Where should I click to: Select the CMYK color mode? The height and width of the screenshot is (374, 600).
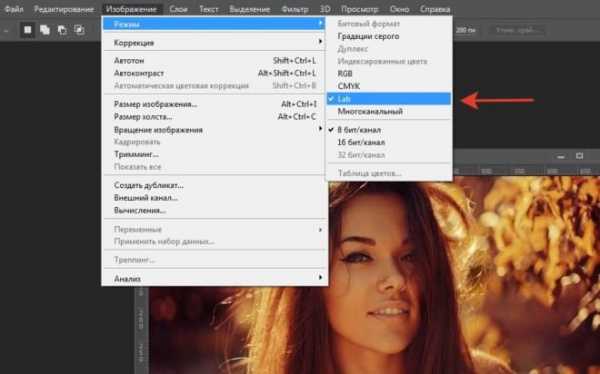(389, 86)
